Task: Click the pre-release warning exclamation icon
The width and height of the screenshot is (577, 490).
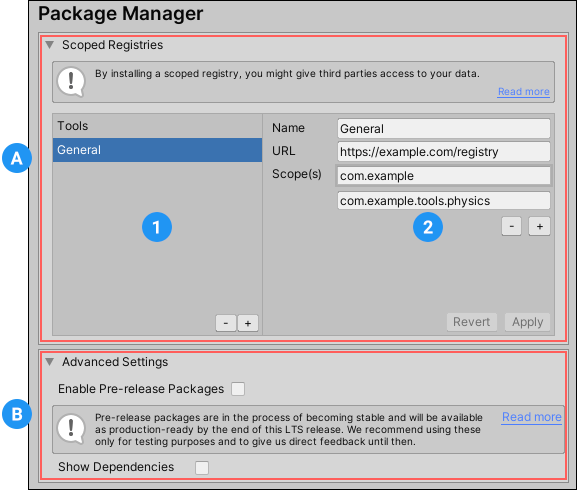Action: coord(71,429)
